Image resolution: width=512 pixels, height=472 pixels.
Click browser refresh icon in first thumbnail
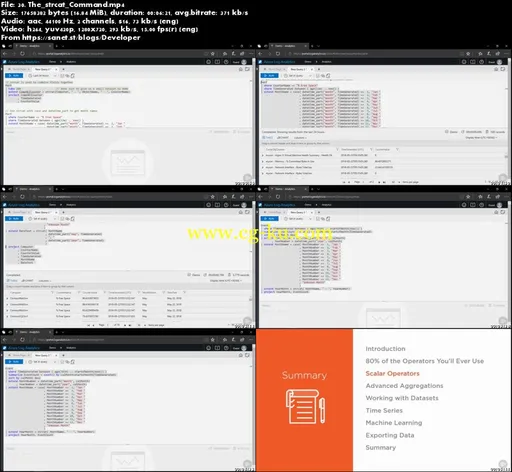tap(22, 53)
